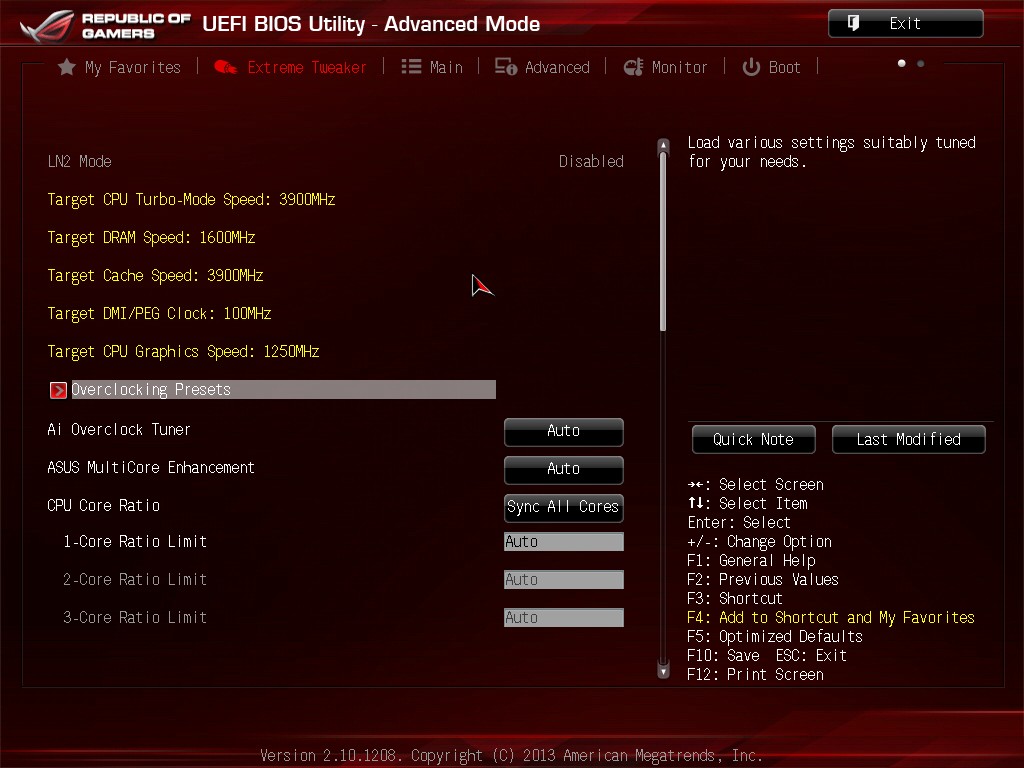Screen dimensions: 1024x768
Task: Open Quick Note
Action: coord(753,440)
